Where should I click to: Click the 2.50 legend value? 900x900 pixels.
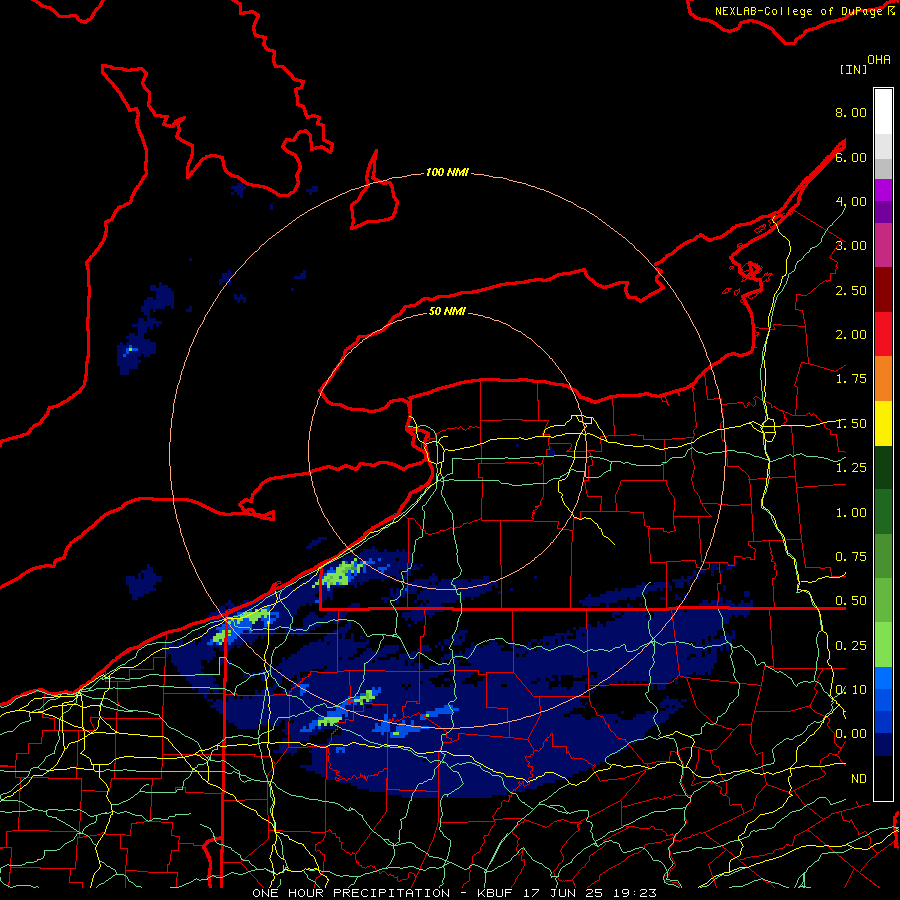(851, 290)
